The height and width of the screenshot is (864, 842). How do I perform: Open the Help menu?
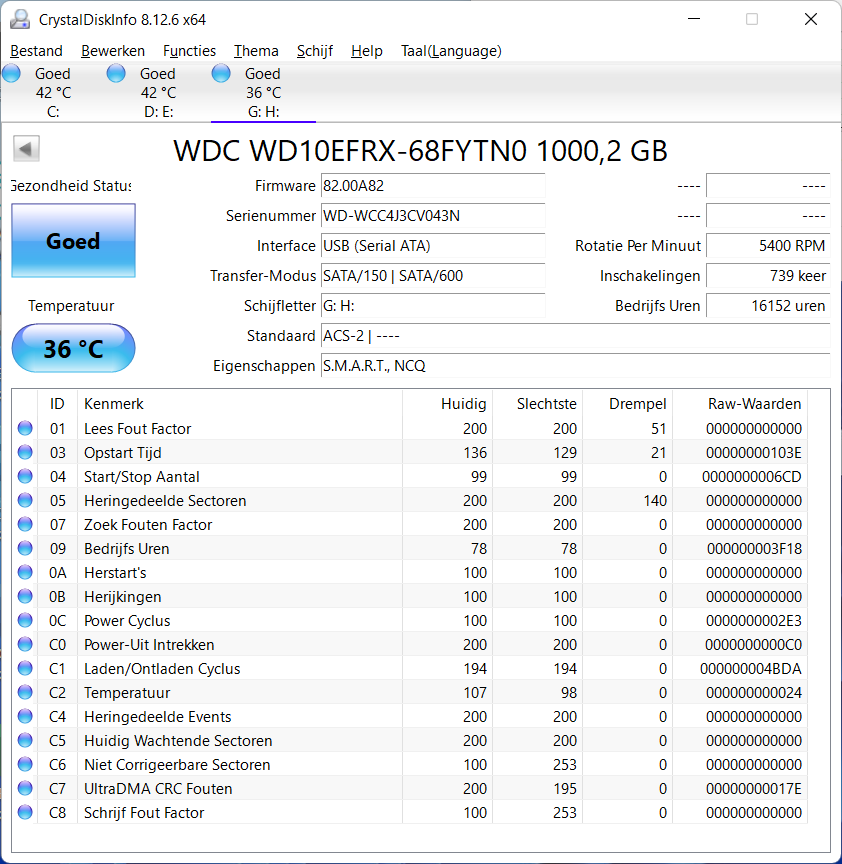click(367, 51)
